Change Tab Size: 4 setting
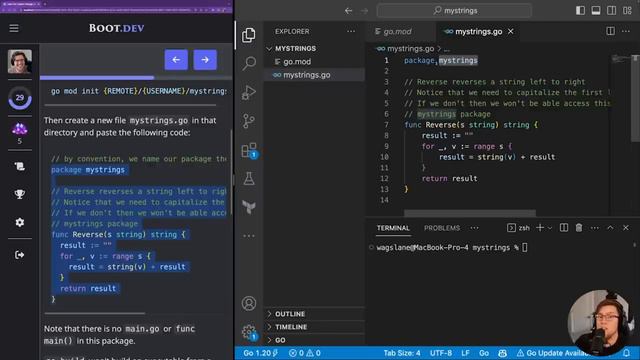Image resolution: width=640 pixels, height=360 pixels. click(402, 353)
